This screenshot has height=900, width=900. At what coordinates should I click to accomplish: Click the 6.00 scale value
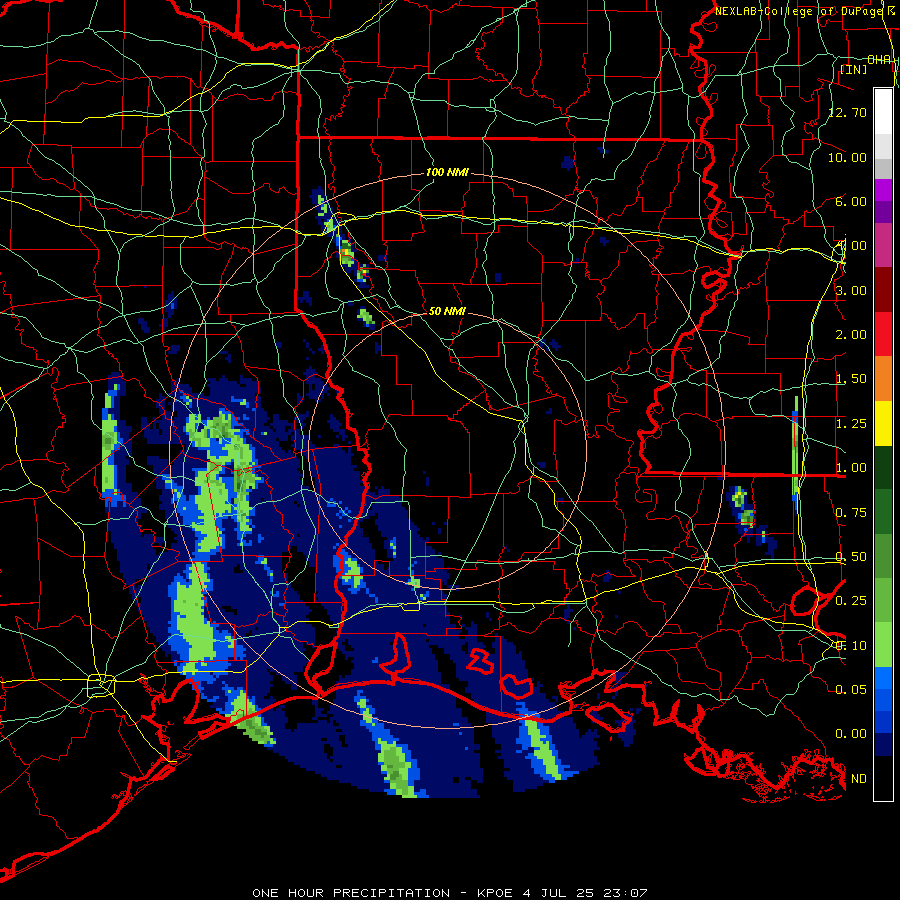pos(851,201)
